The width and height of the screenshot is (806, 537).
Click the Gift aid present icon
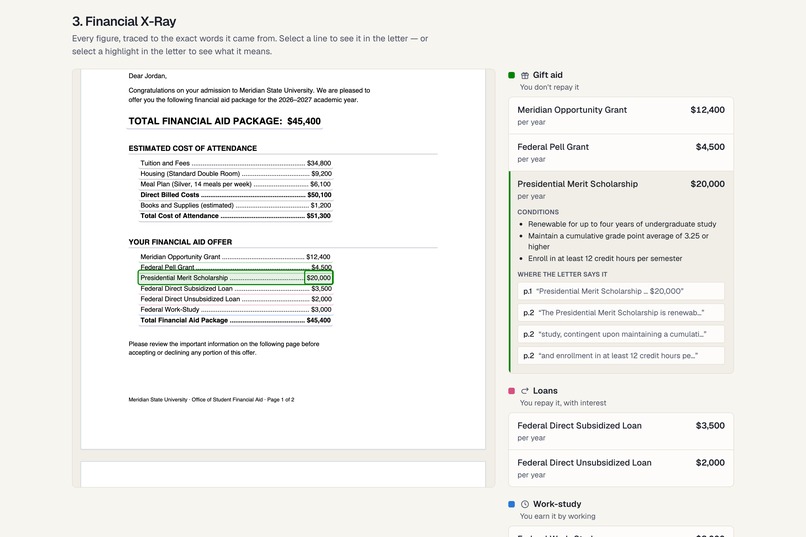point(525,76)
